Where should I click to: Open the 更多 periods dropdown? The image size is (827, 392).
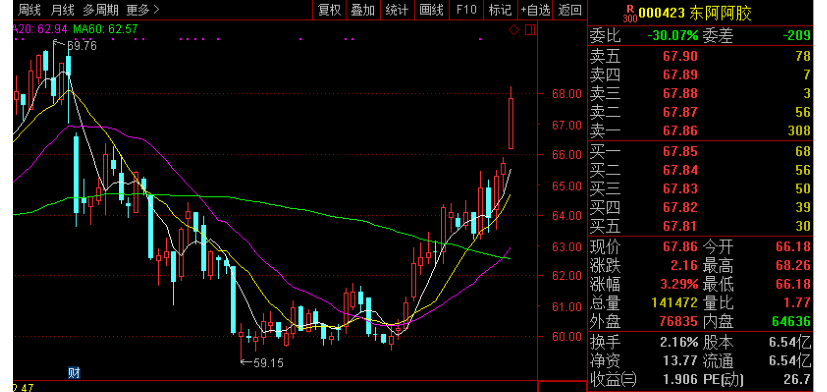click(x=142, y=9)
